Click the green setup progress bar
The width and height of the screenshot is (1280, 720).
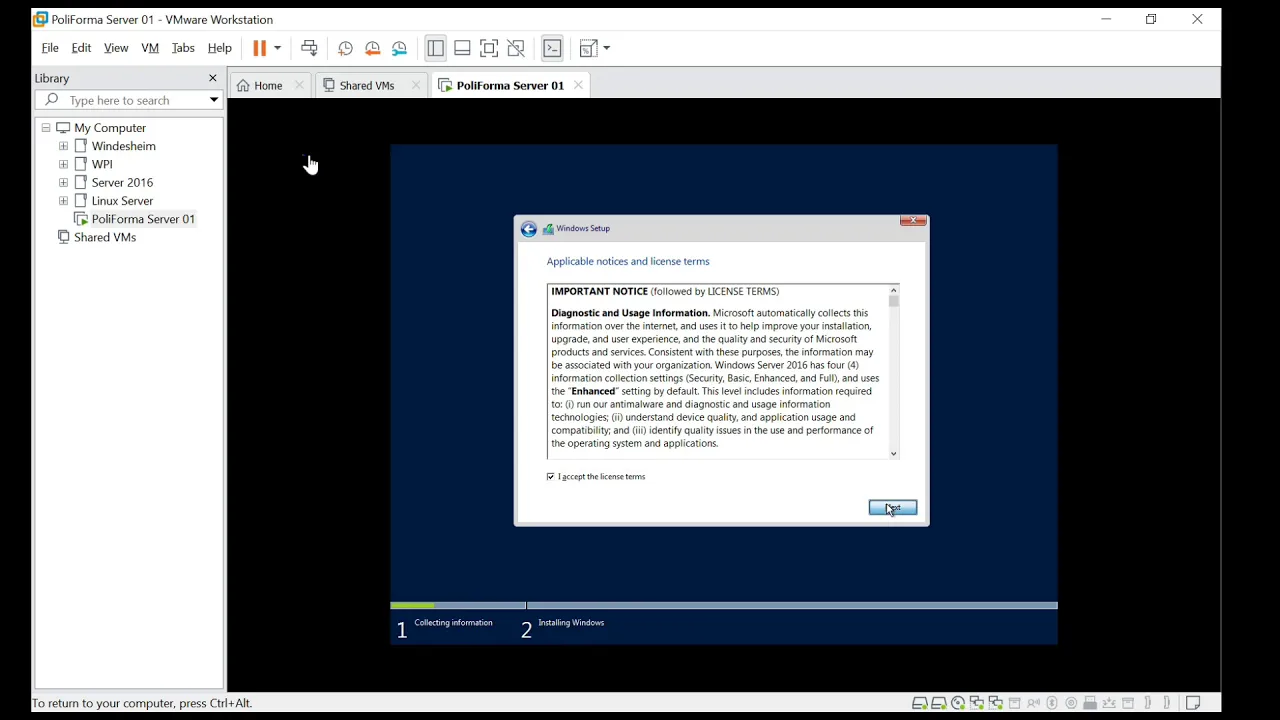pos(412,606)
